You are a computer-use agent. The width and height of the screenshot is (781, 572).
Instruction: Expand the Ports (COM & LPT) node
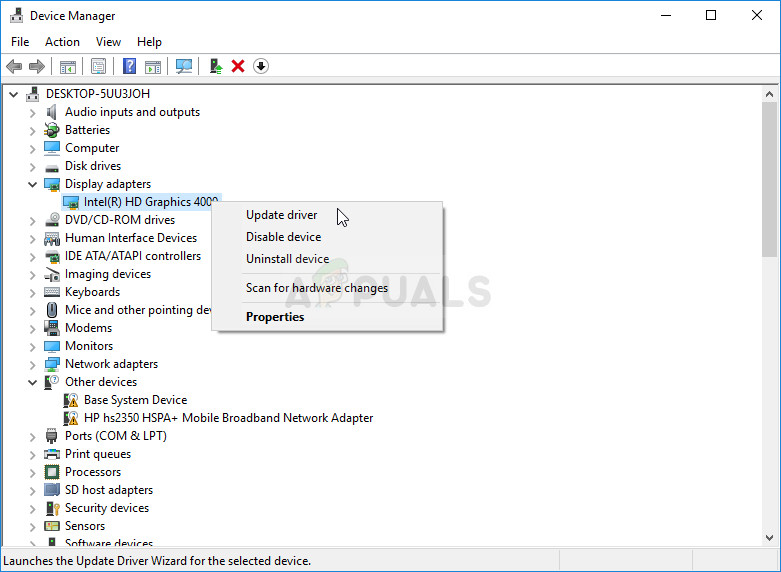[32, 436]
